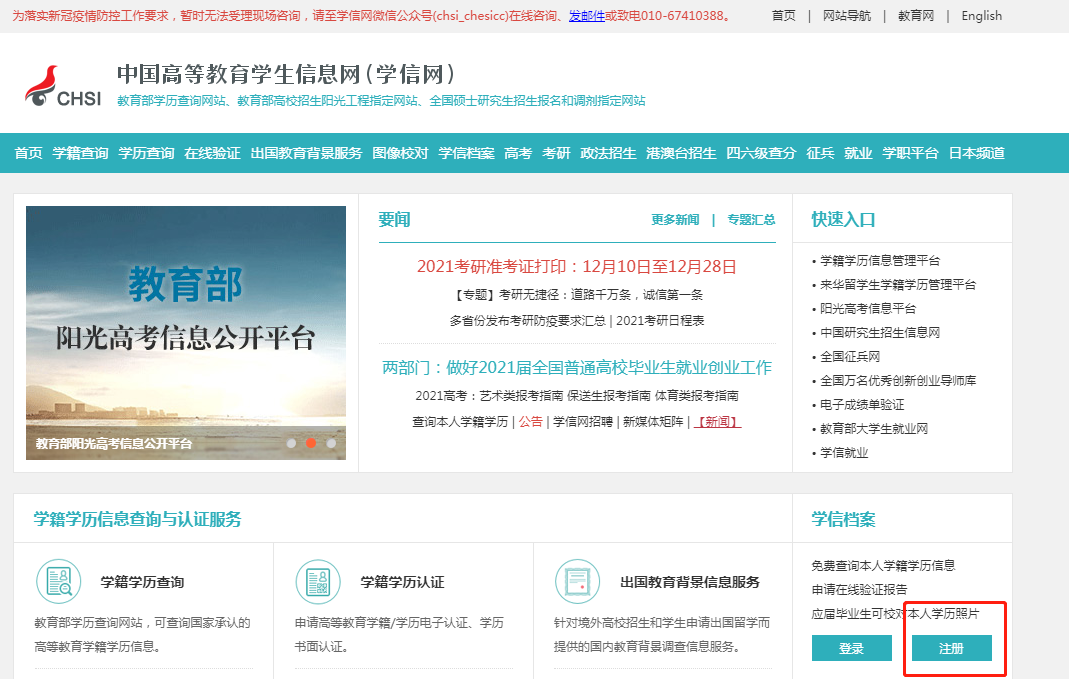Open 港澳台招生 in the navigation bar

pyautogui.click(x=681, y=153)
